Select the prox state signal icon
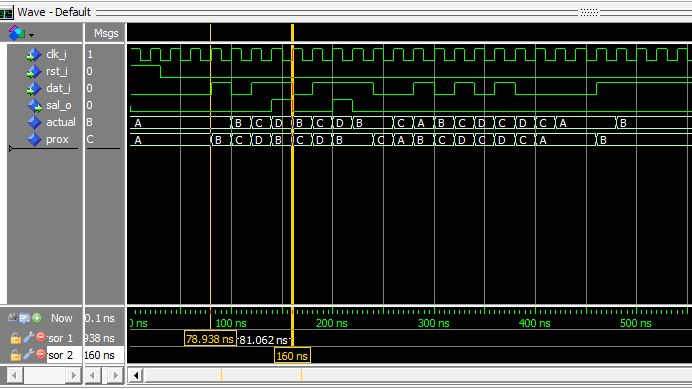Screen dimensions: 692x389 click(x=34, y=140)
